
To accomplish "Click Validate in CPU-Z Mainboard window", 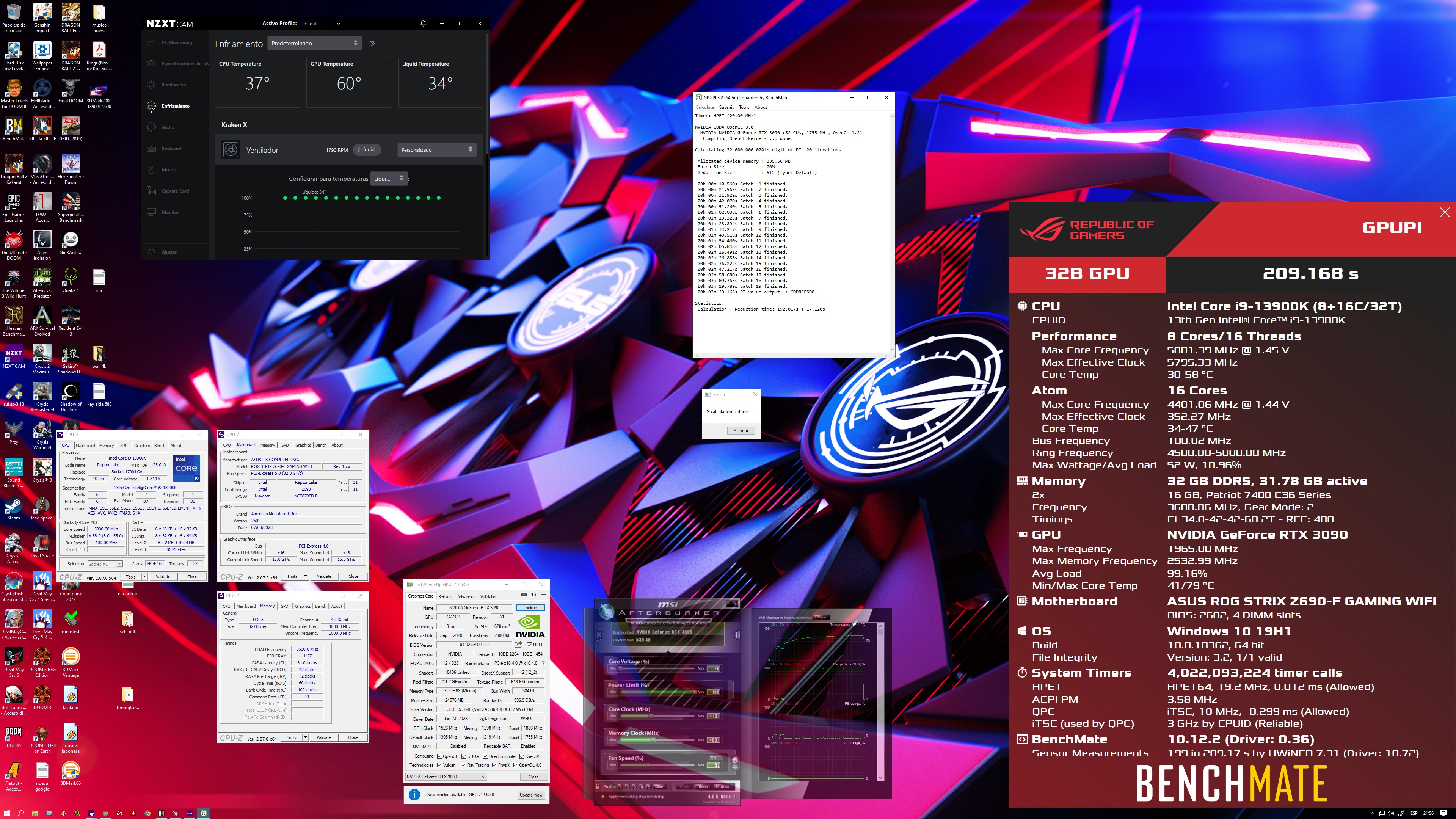I will pyautogui.click(x=324, y=576).
